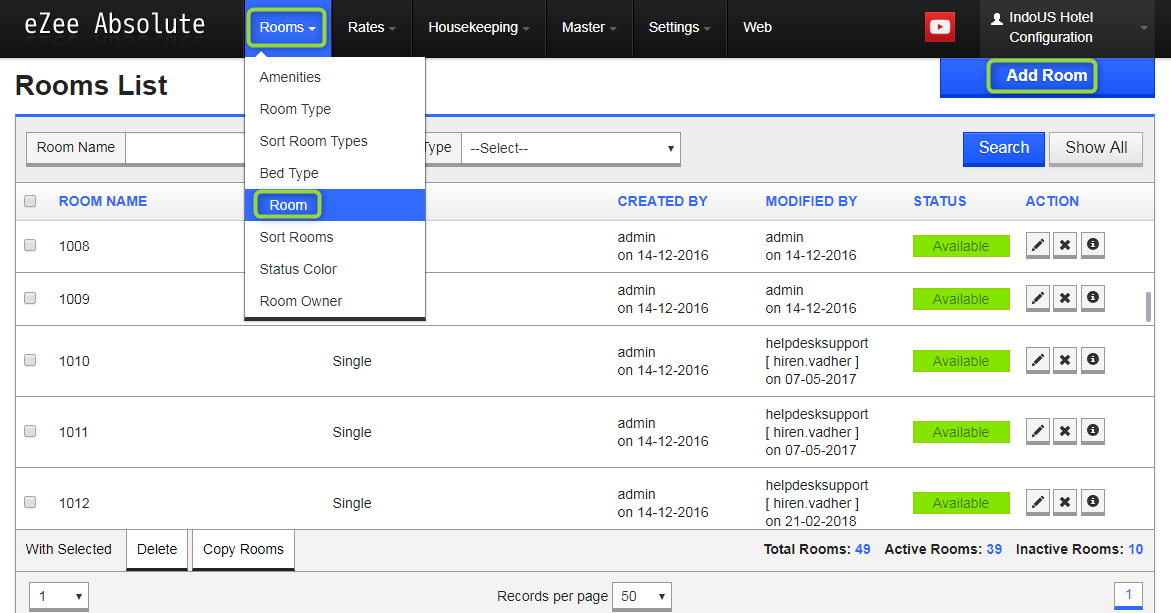
Task: Check the box for room 1011
Action: 30,431
